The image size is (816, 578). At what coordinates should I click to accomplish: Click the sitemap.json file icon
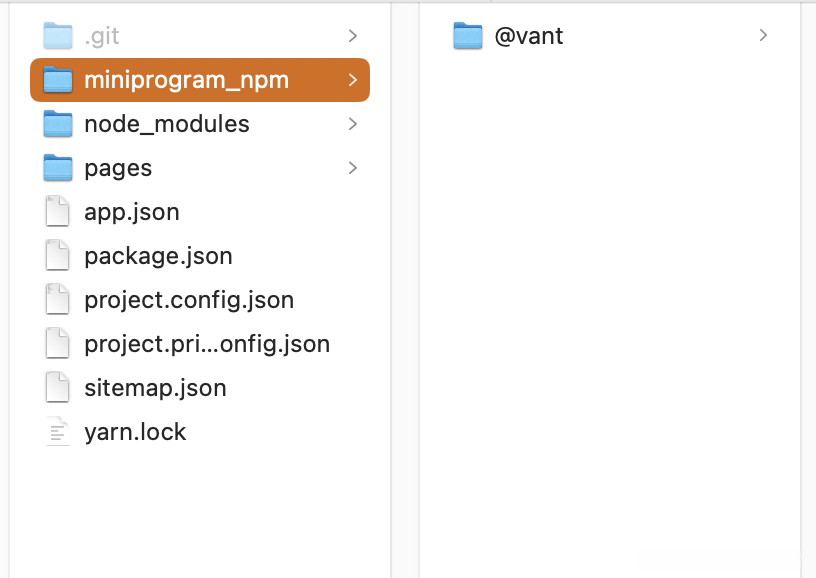59,388
